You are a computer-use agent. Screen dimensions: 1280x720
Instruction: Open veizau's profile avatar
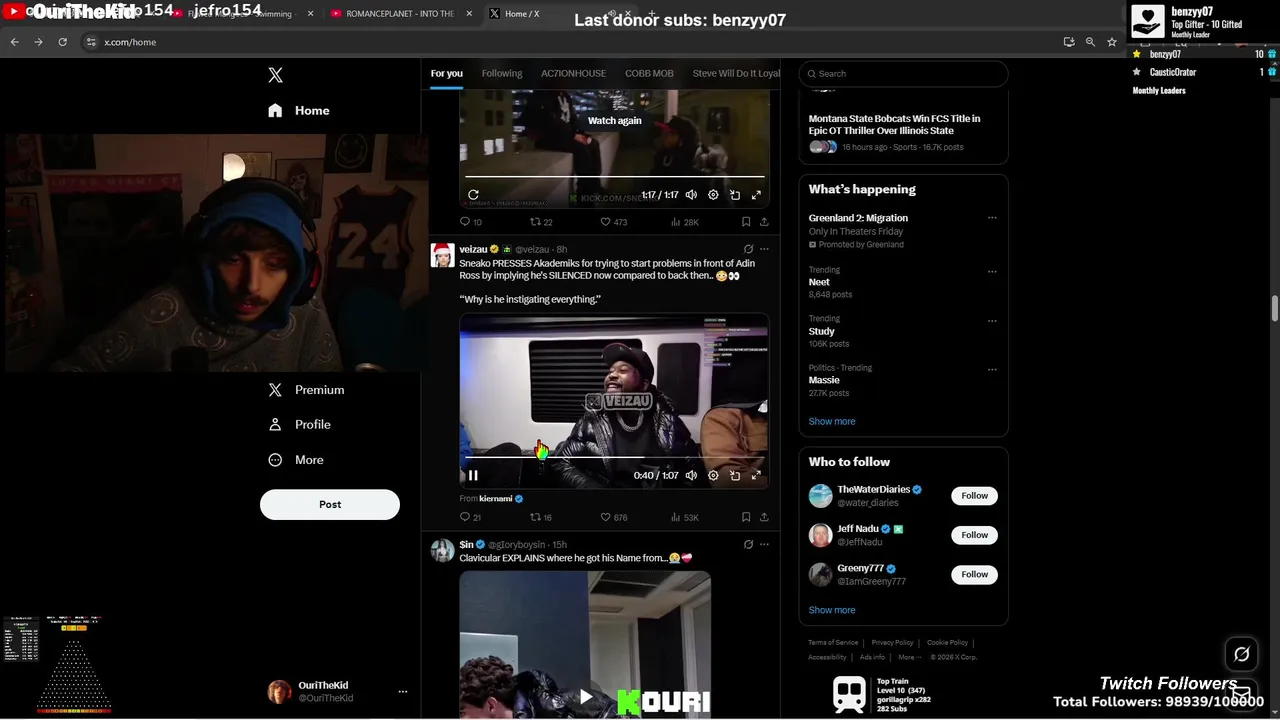pyautogui.click(x=442, y=256)
